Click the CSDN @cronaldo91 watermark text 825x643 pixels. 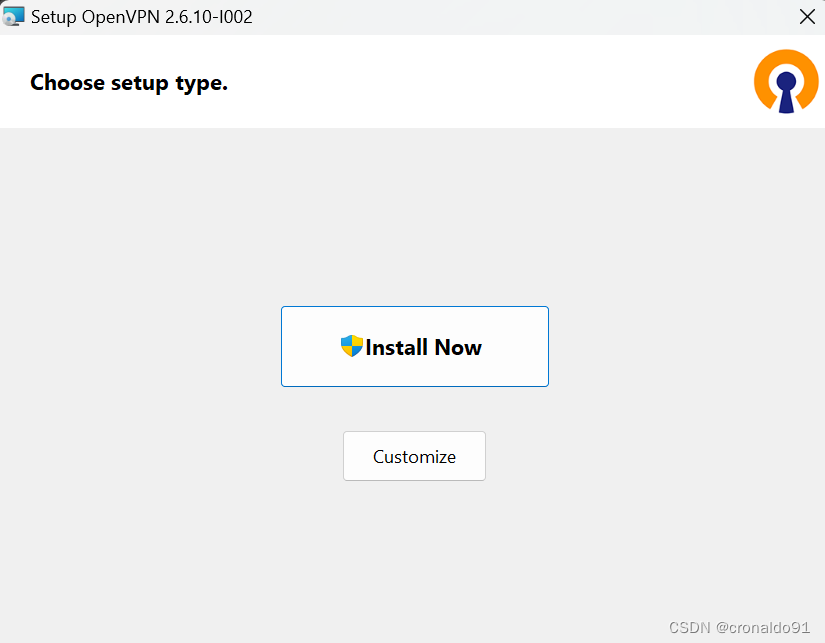point(742,628)
